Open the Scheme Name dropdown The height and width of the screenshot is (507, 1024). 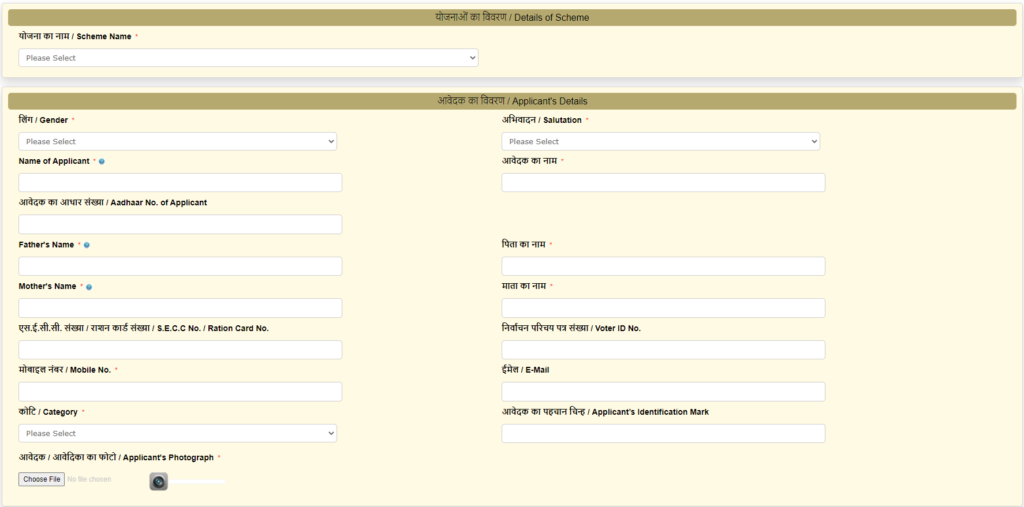click(248, 57)
